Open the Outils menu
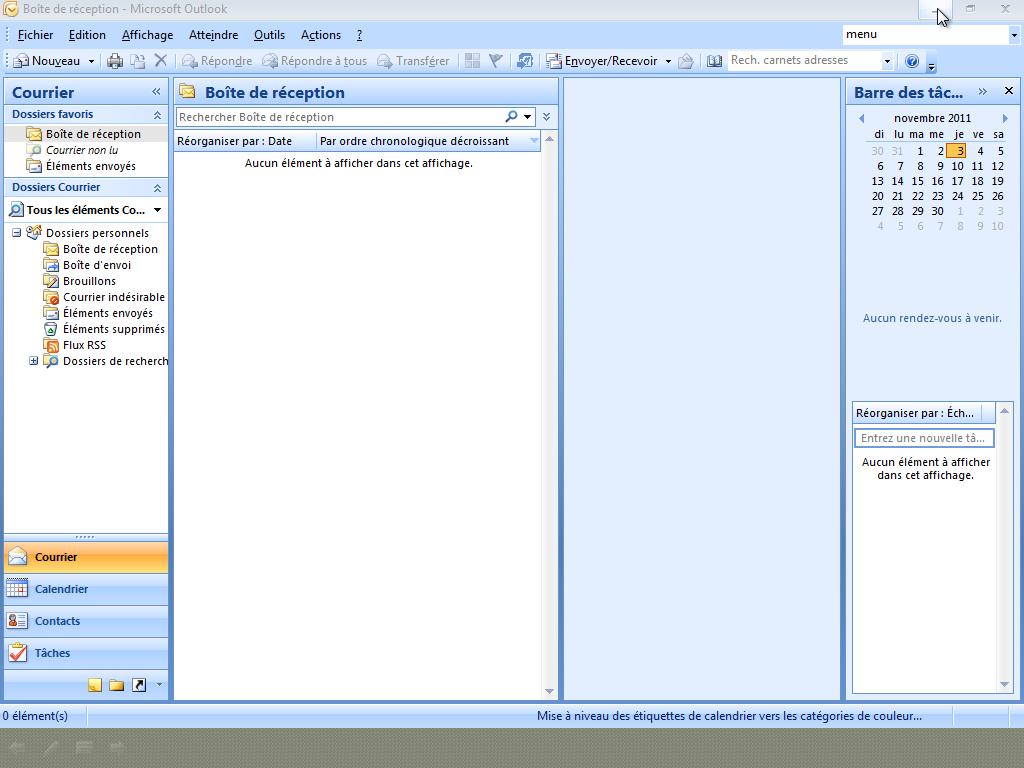The image size is (1024, 768). 269,35
